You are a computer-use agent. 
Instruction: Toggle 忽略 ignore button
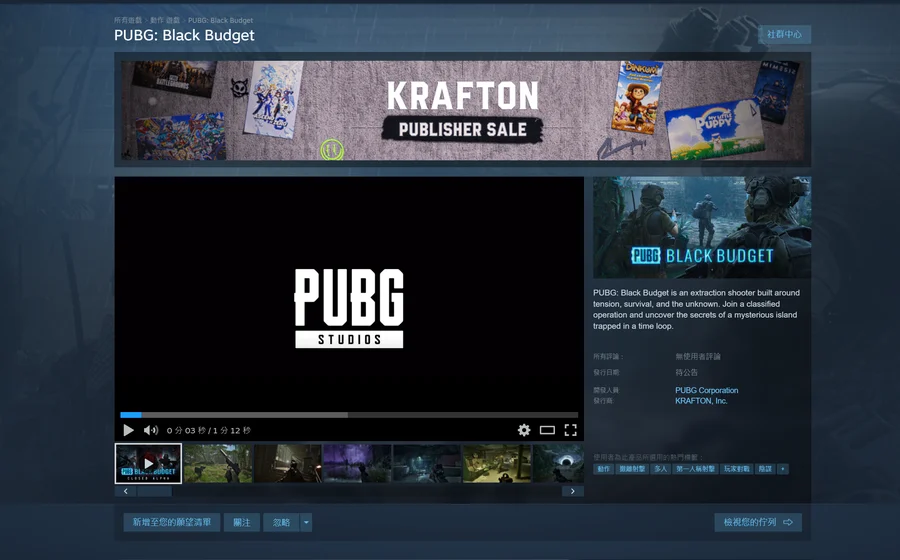pos(281,522)
